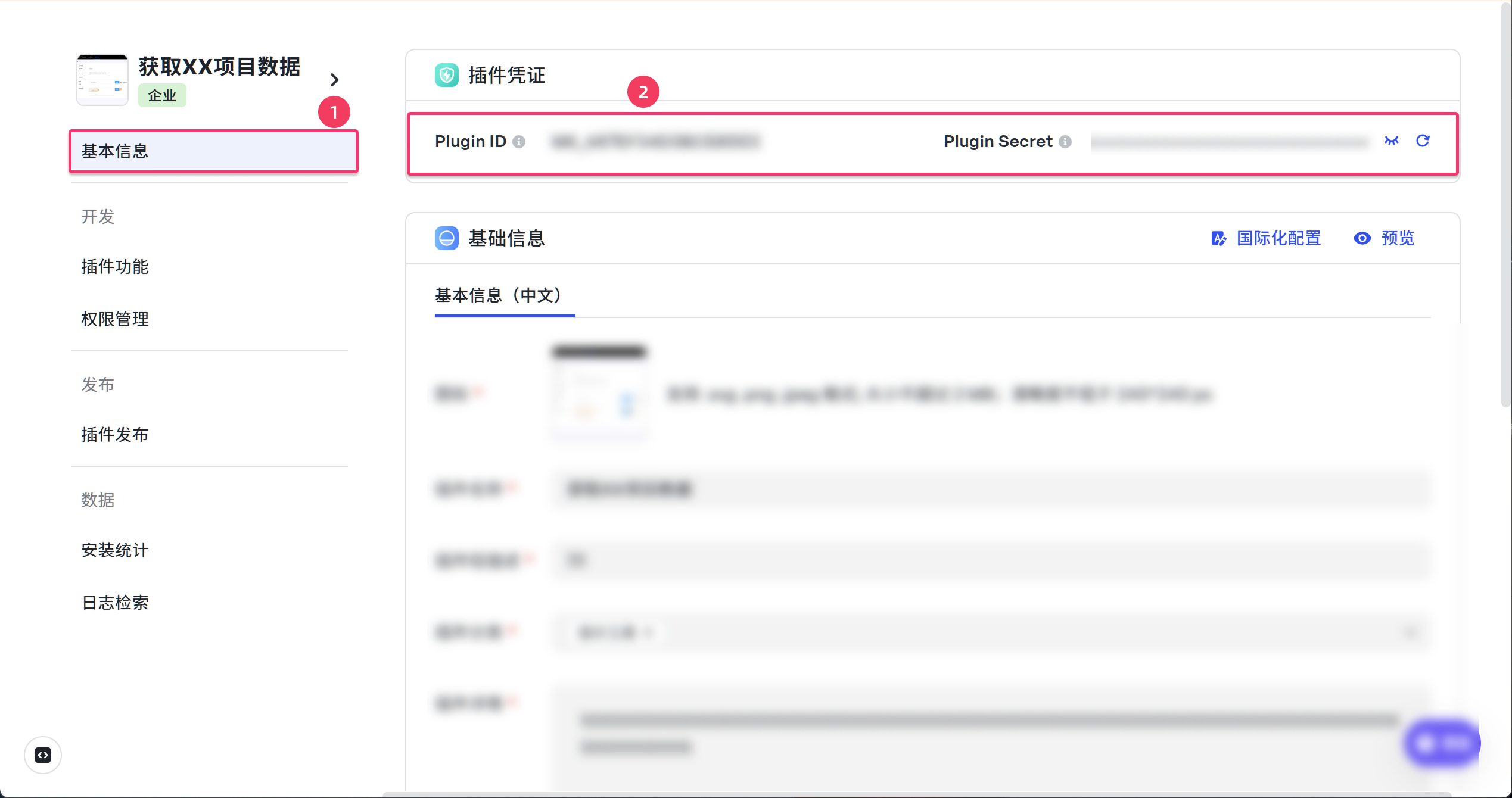Image resolution: width=1512 pixels, height=798 pixels.
Task: Open 国际化配置 settings
Action: [x=1267, y=238]
